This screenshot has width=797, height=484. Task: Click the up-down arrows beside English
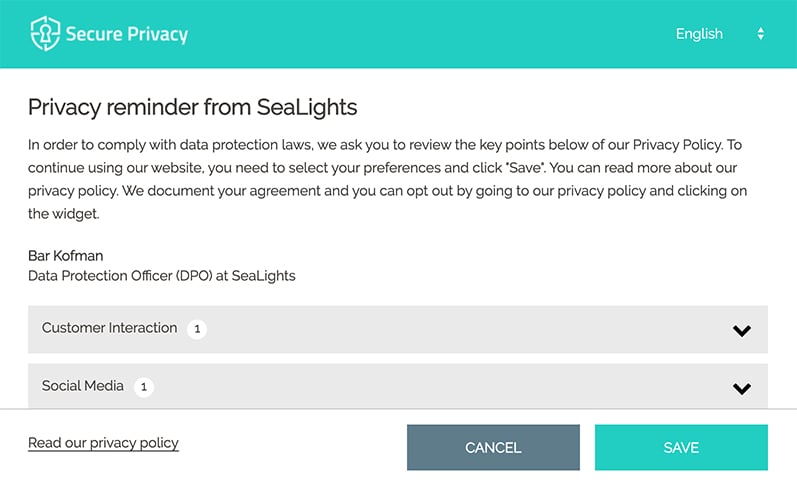tap(760, 34)
